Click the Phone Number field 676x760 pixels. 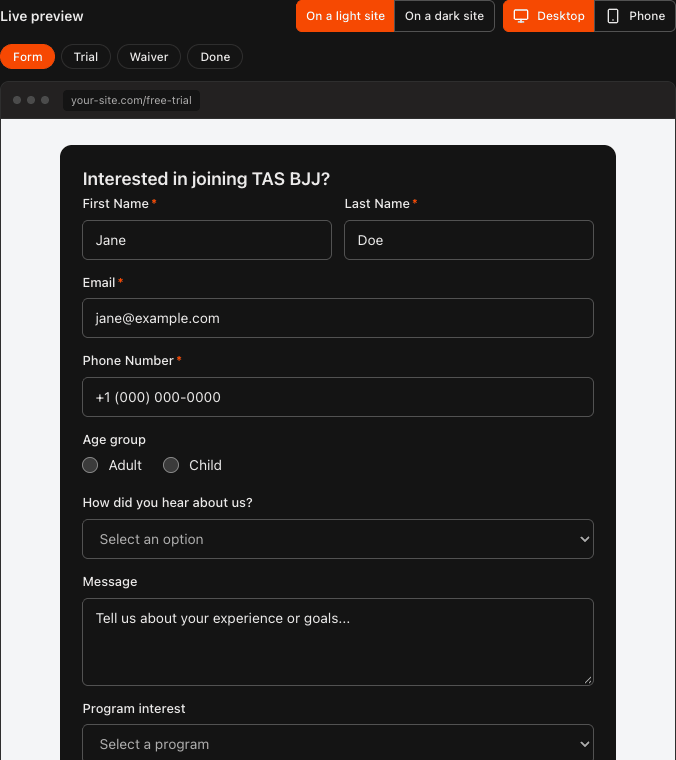338,397
